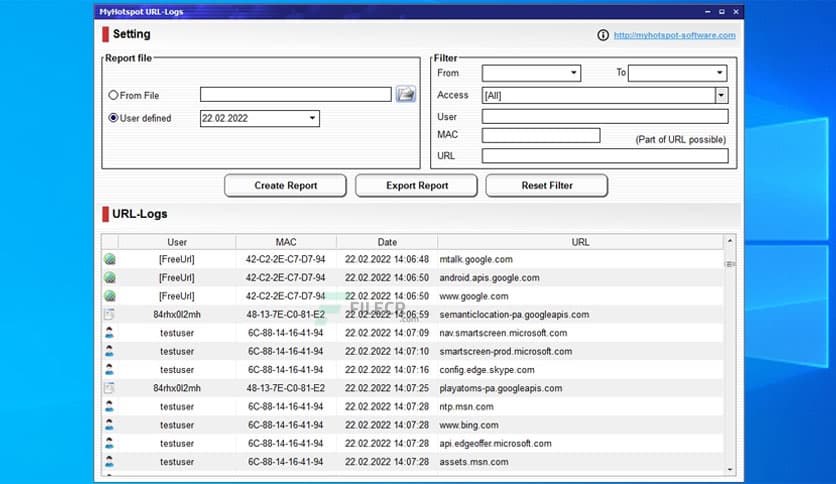Click the Export Report button
The image size is (836, 484).
click(416, 185)
